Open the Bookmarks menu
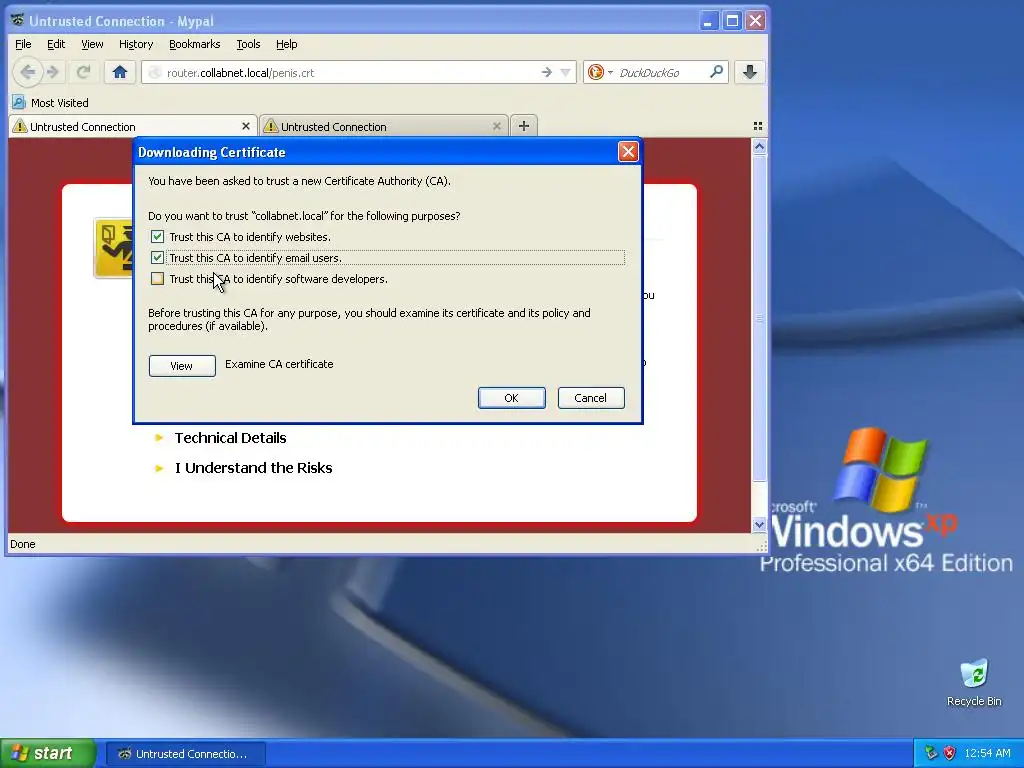Image resolution: width=1024 pixels, height=768 pixels. (x=195, y=44)
